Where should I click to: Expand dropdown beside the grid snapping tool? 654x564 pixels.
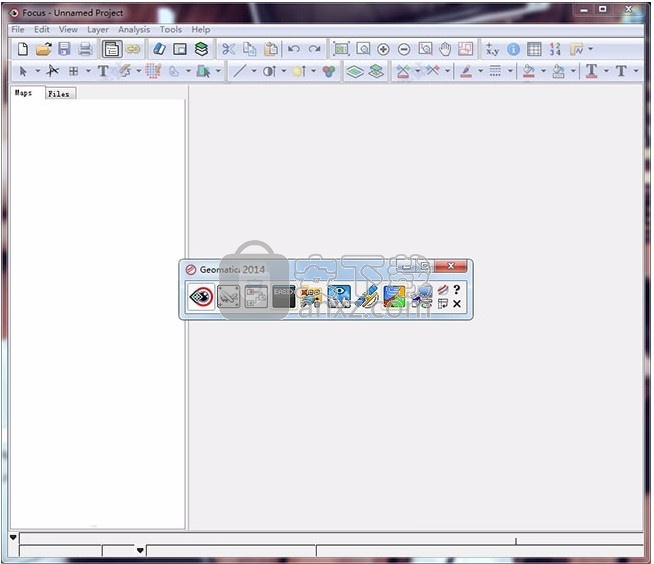[x=88, y=71]
